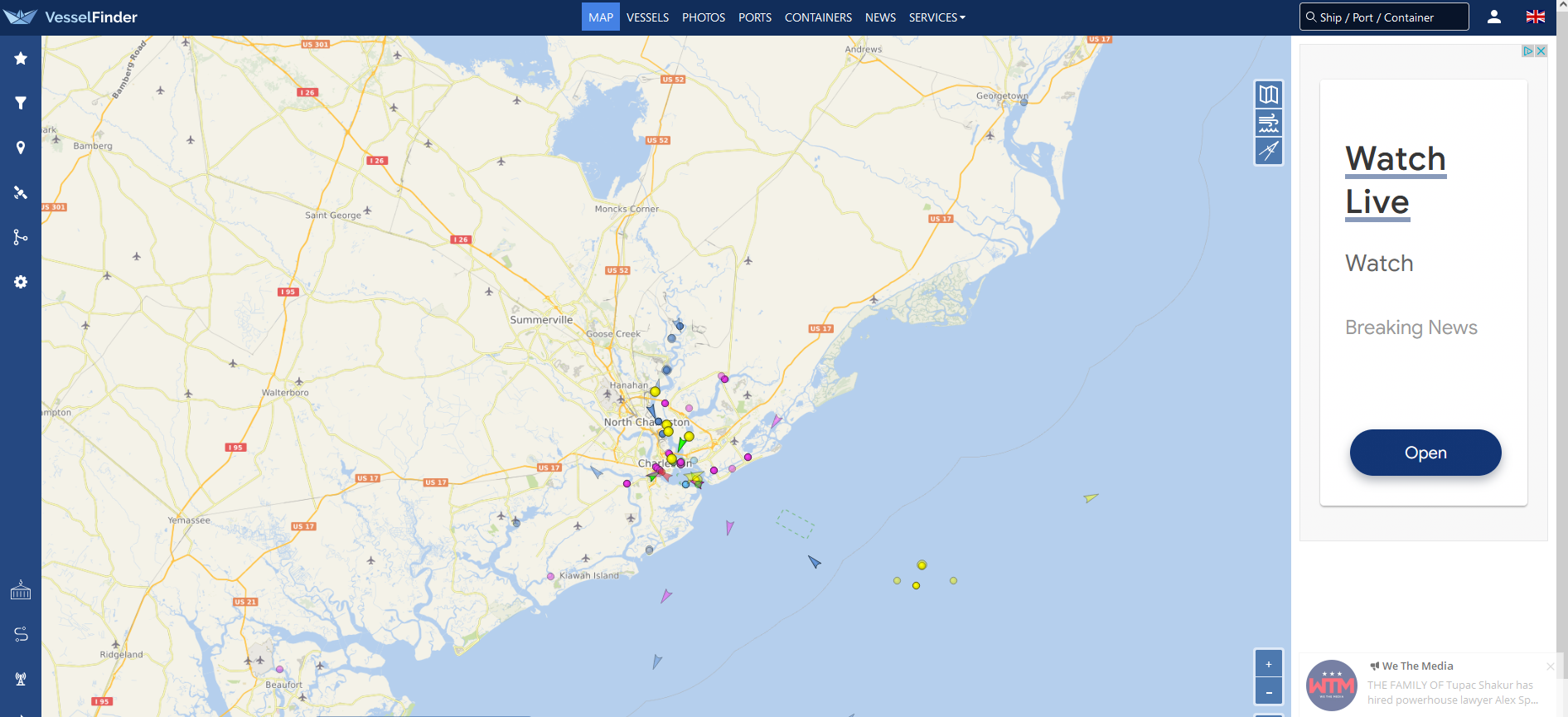Select the pink dot beside Kiawah Island label
The width and height of the screenshot is (1568, 717).
pyautogui.click(x=550, y=576)
